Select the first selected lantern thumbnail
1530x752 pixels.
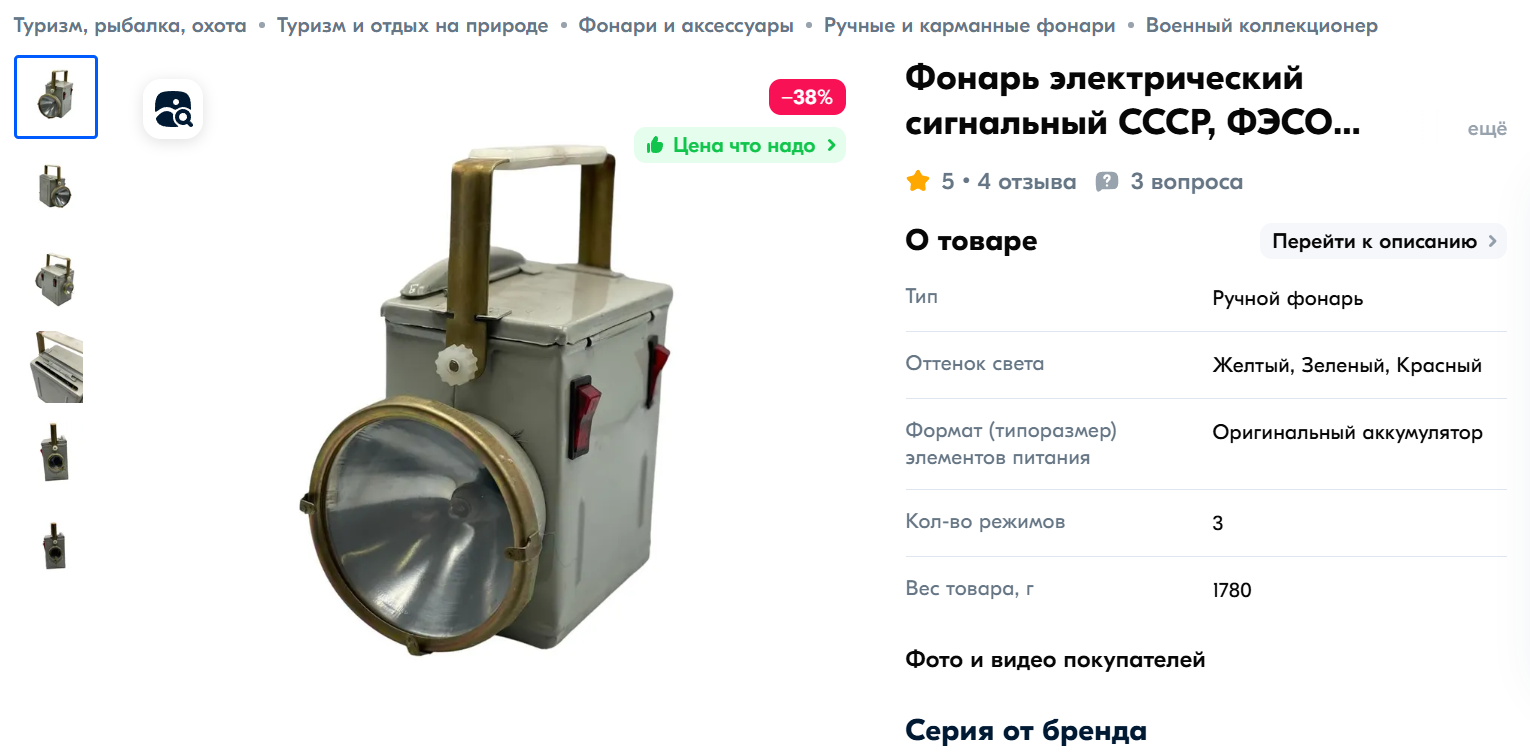[56, 97]
